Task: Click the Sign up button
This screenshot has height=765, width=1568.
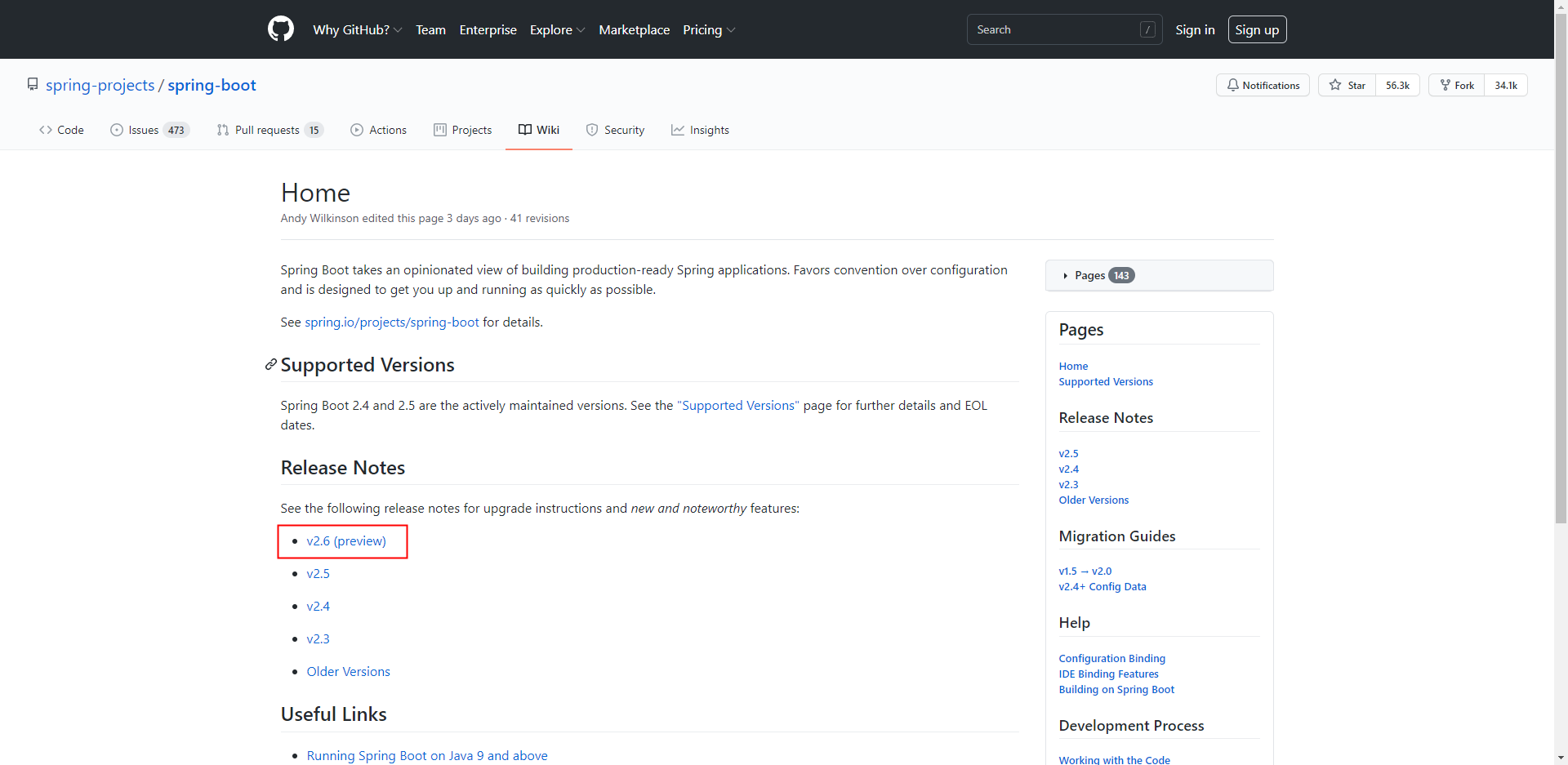Action: tap(1257, 29)
